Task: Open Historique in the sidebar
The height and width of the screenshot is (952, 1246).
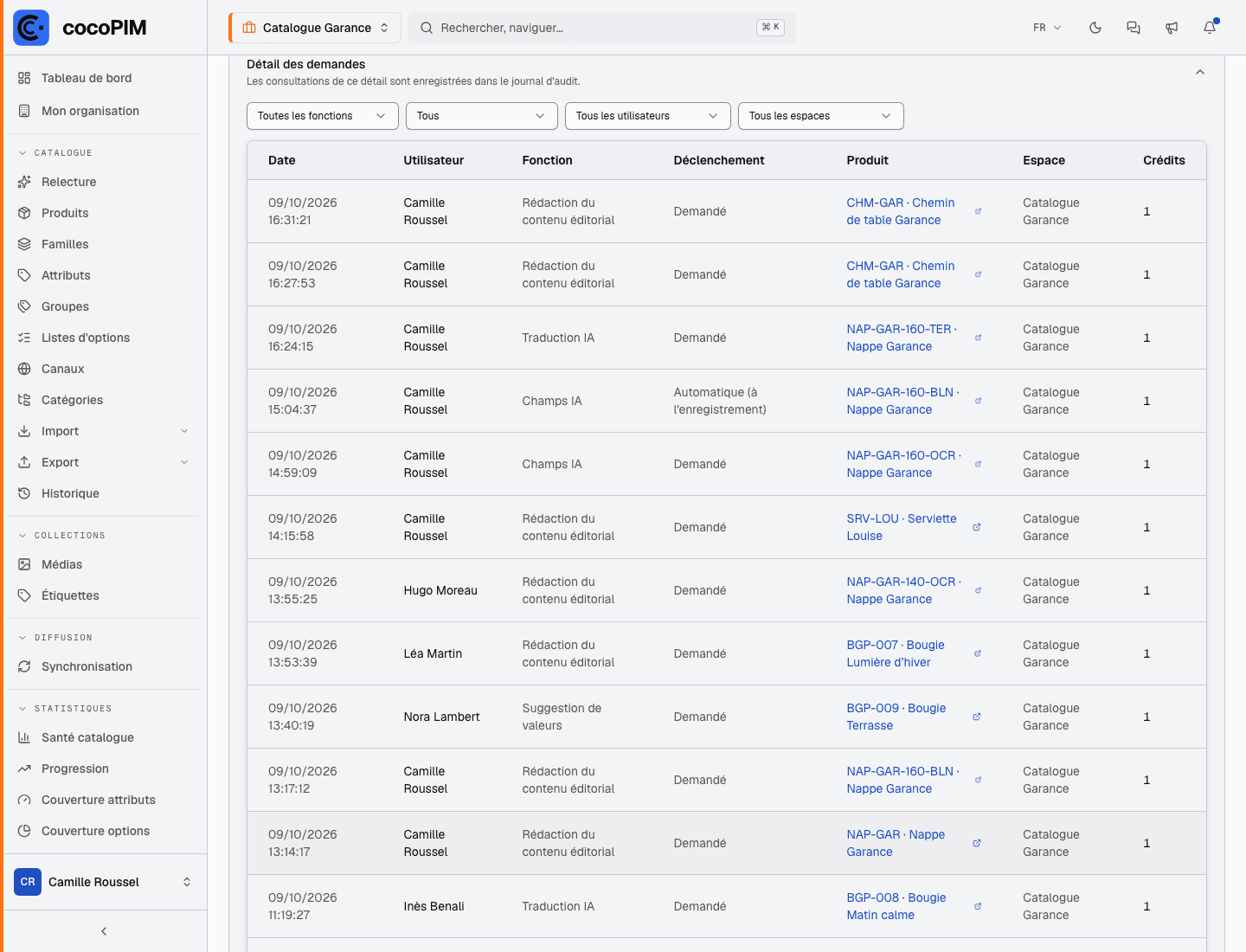Action: pyautogui.click(x=104, y=493)
